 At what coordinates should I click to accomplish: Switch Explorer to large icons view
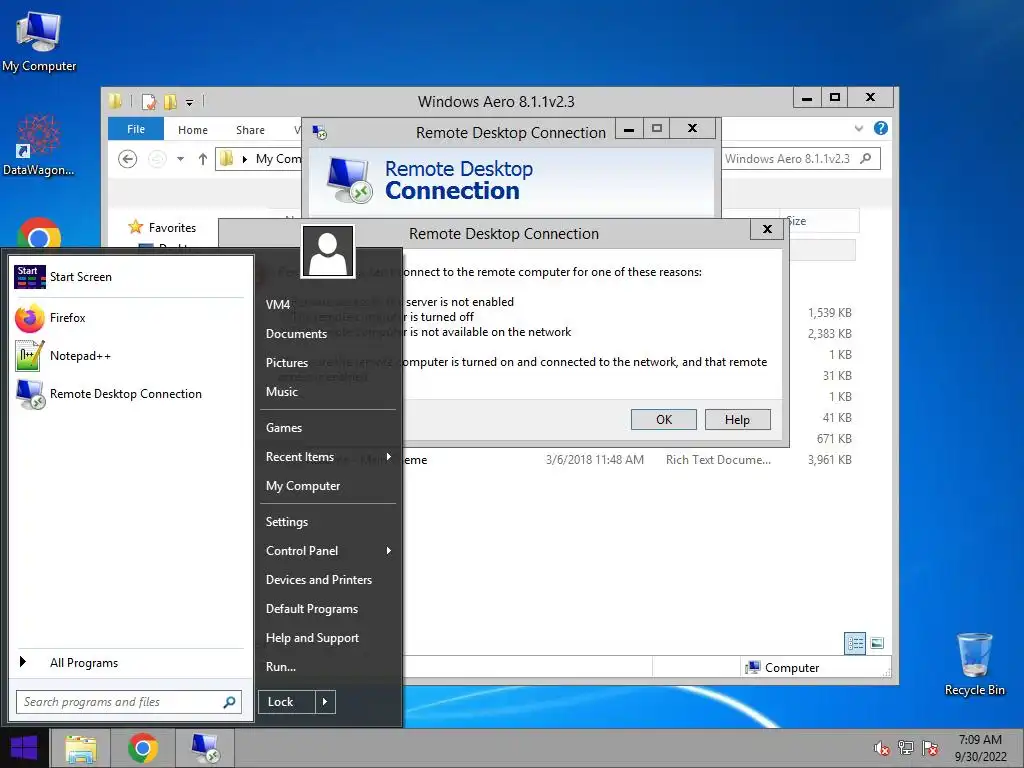pos(877,643)
